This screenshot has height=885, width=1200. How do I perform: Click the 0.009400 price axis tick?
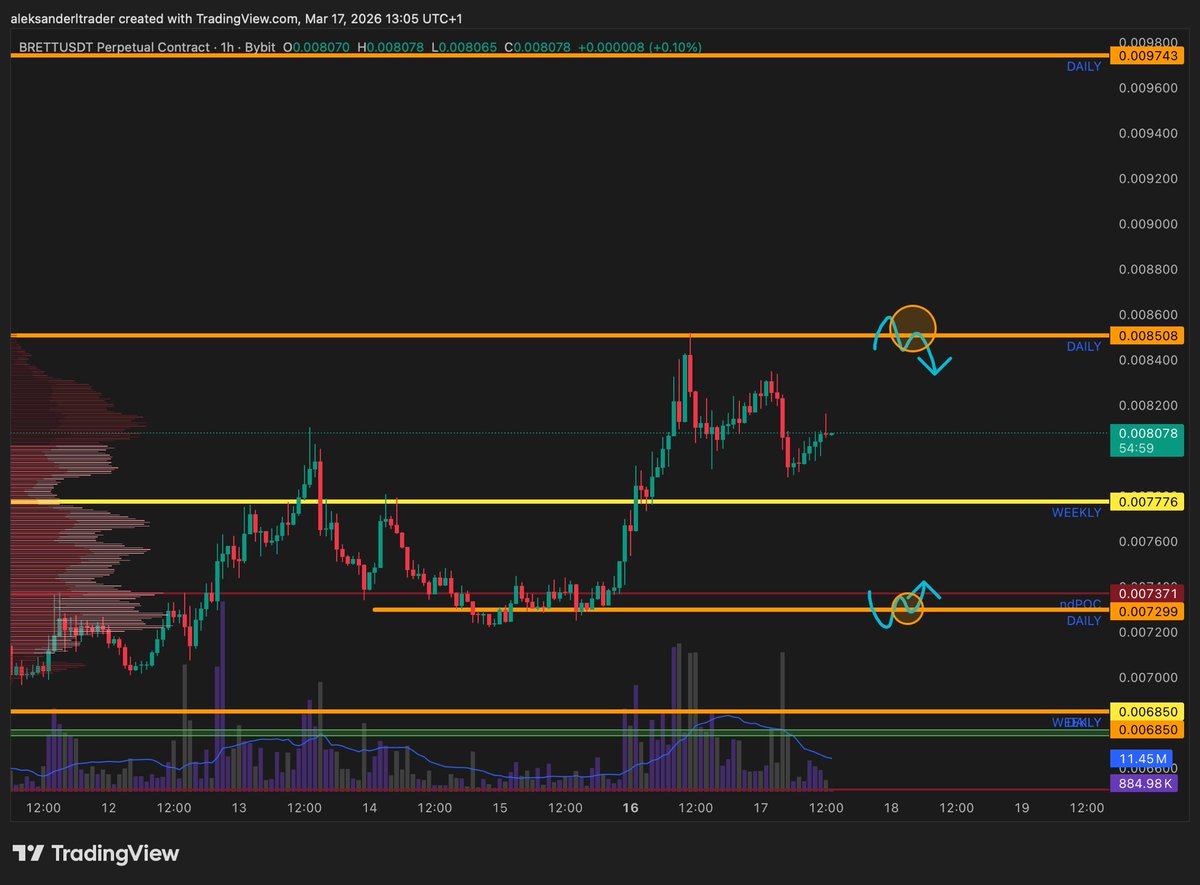point(1149,133)
